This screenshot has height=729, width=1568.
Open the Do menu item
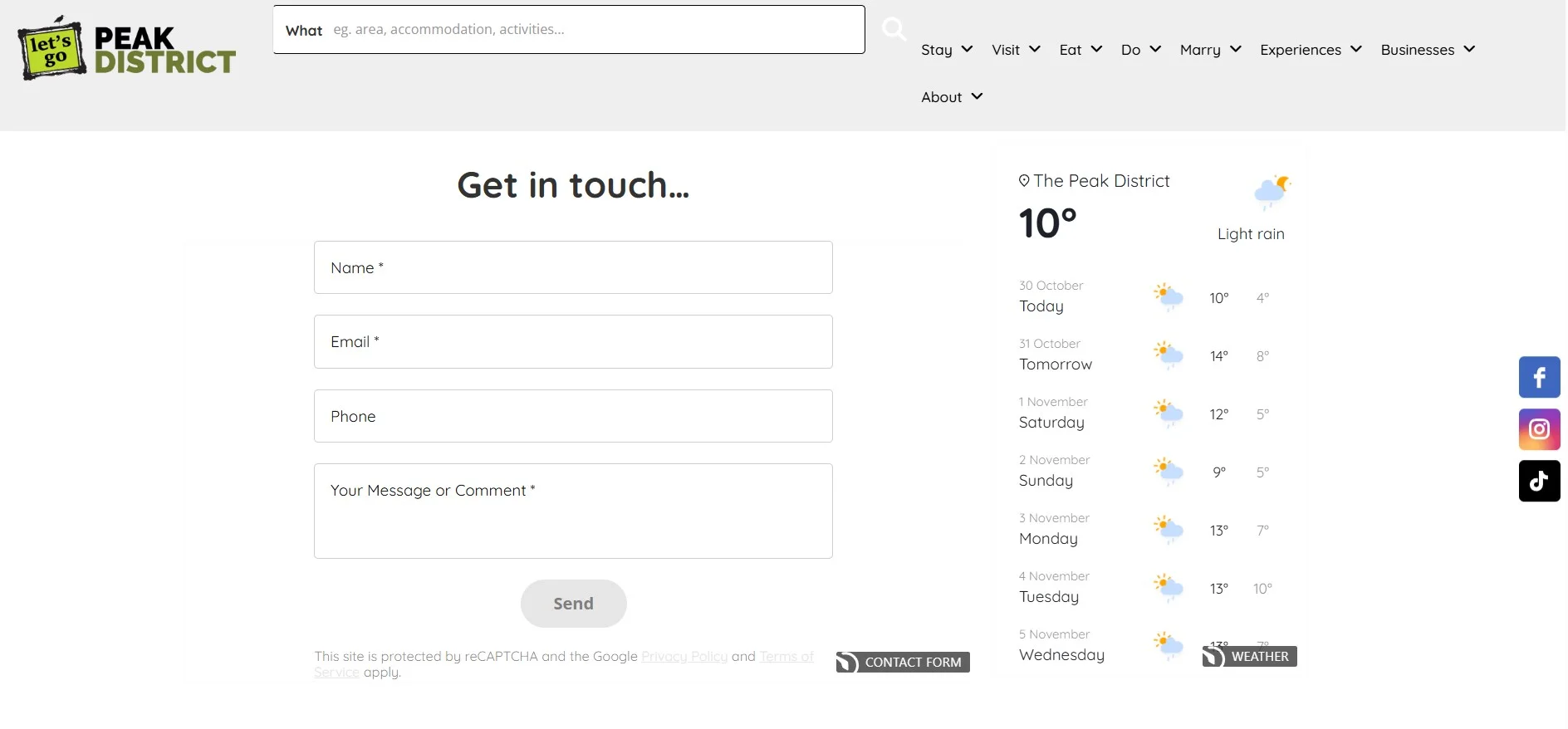click(x=1130, y=50)
